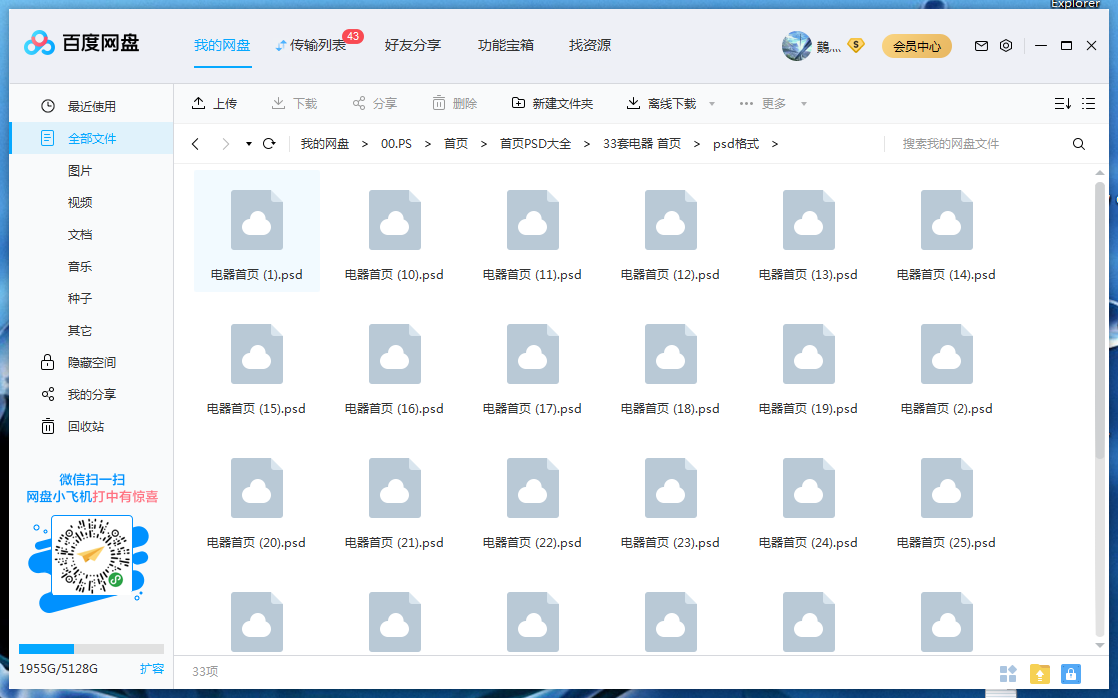This screenshot has width=1118, height=698.
Task: Navigate to 00.PS breadcrumb
Action: pos(396,144)
